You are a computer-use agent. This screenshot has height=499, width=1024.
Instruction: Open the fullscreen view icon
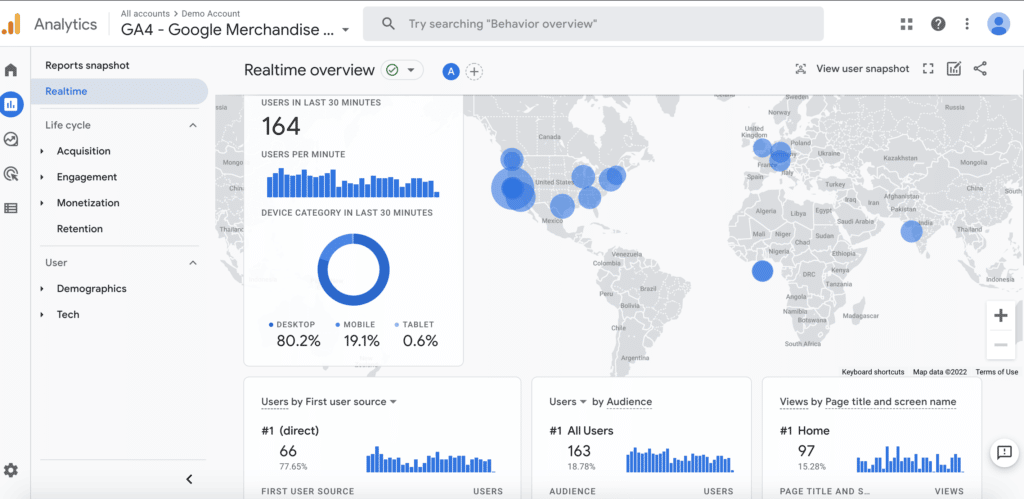click(928, 69)
